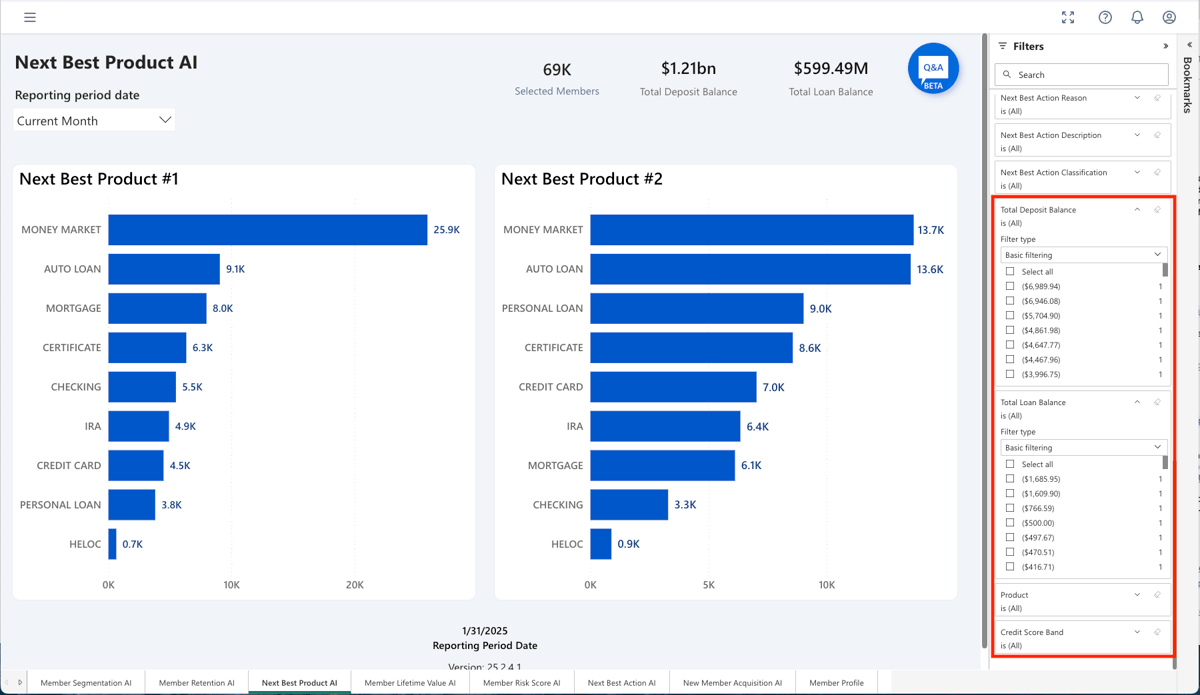This screenshot has width=1200, height=695.
Task: Click the fullscreen expand icon
Action: (x=1068, y=17)
